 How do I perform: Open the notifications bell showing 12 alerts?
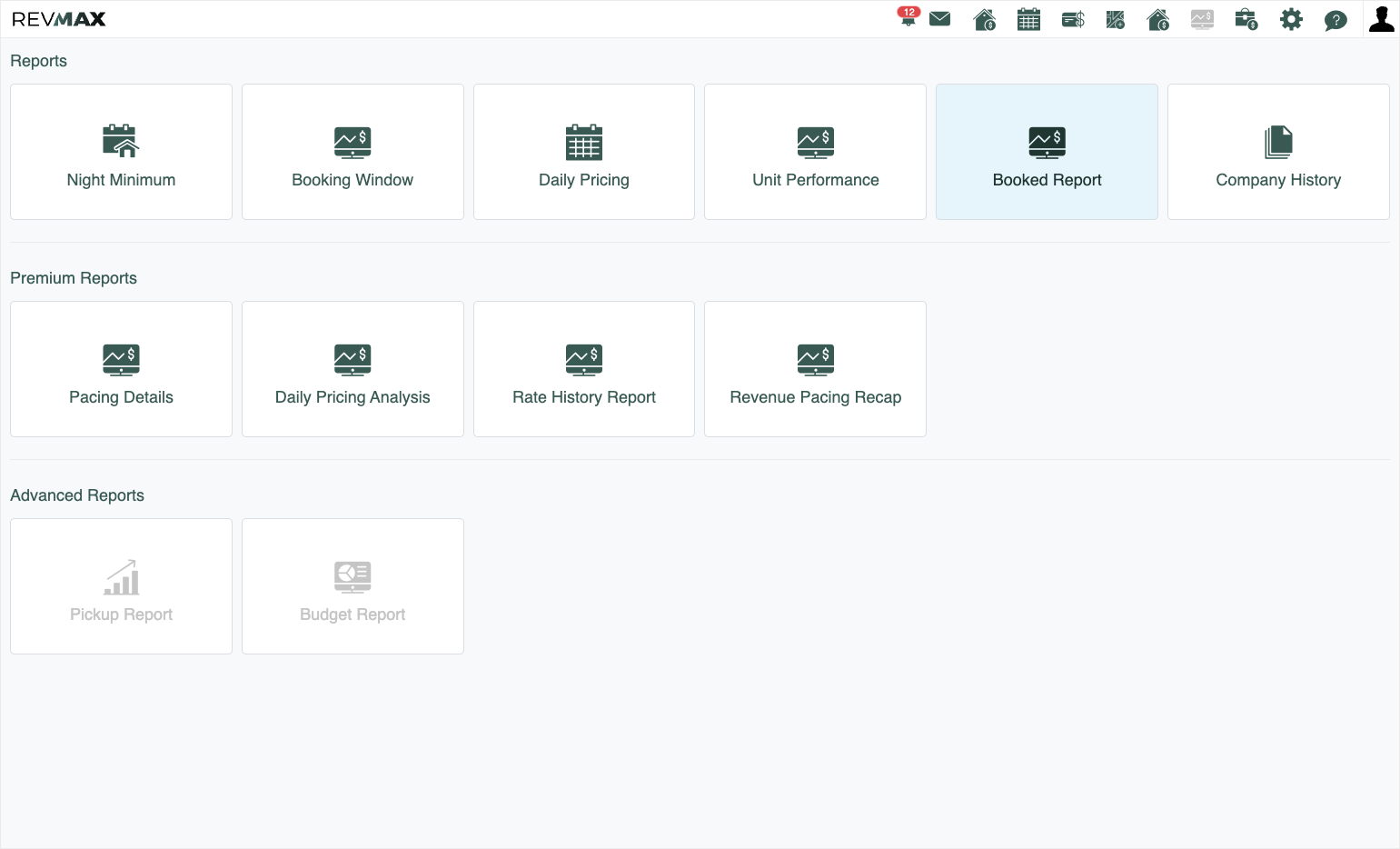pyautogui.click(x=908, y=17)
